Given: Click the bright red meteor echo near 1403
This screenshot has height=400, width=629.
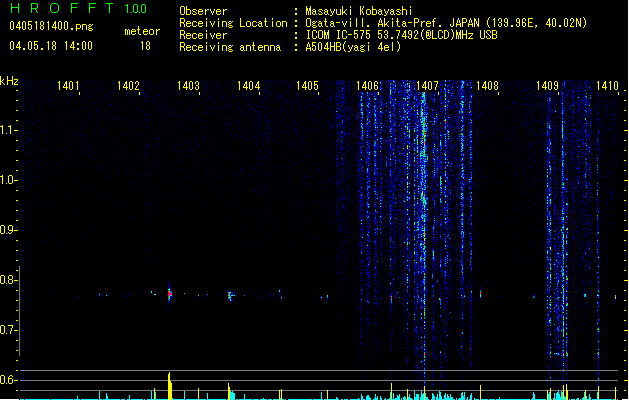Looking at the screenshot, I should coord(170,294).
